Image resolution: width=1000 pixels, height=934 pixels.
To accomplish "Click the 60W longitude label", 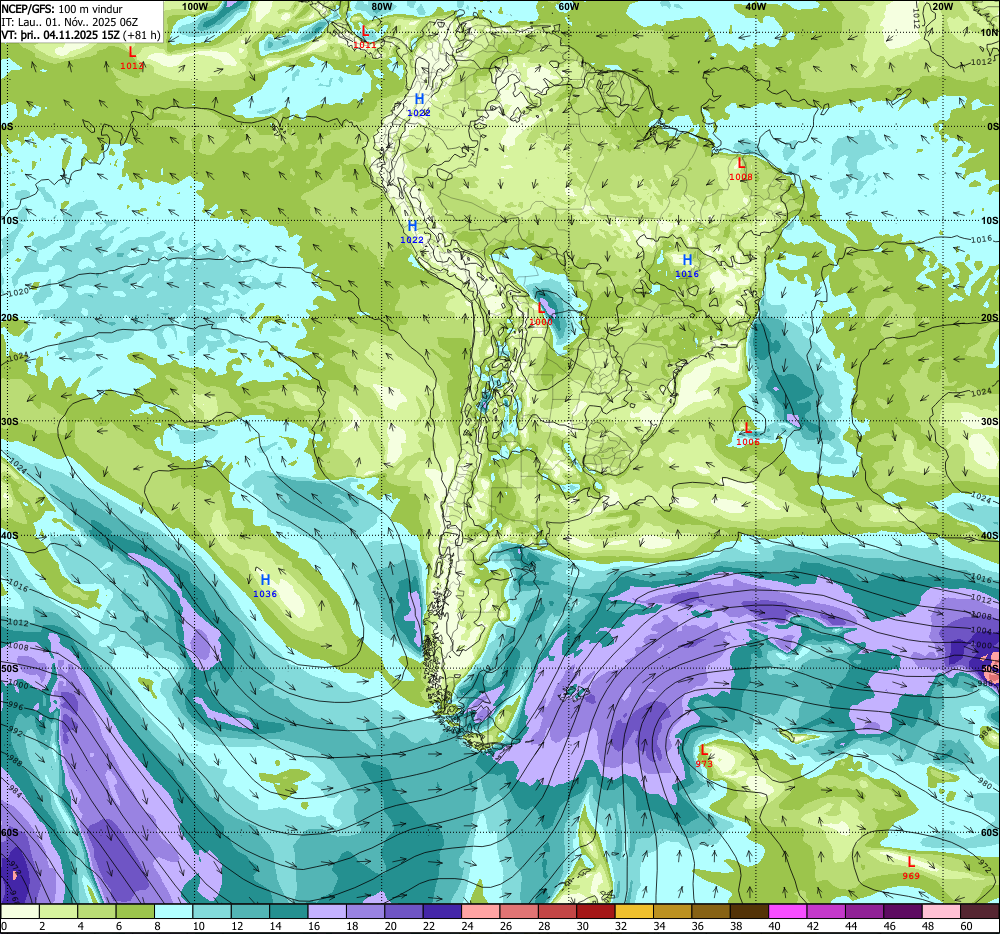I will click(x=568, y=6).
